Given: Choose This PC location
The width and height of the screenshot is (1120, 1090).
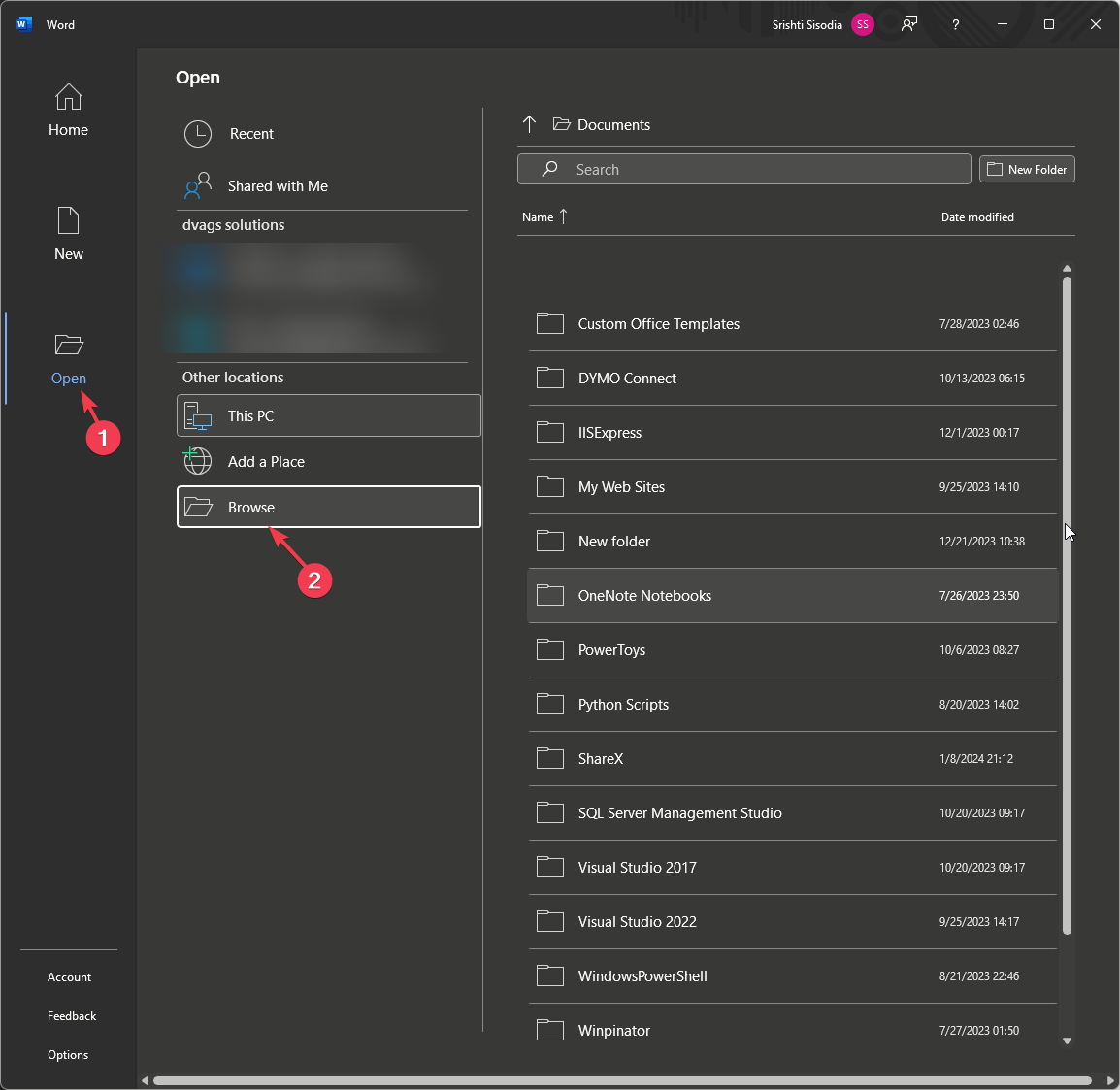Looking at the screenshot, I should pyautogui.click(x=329, y=415).
